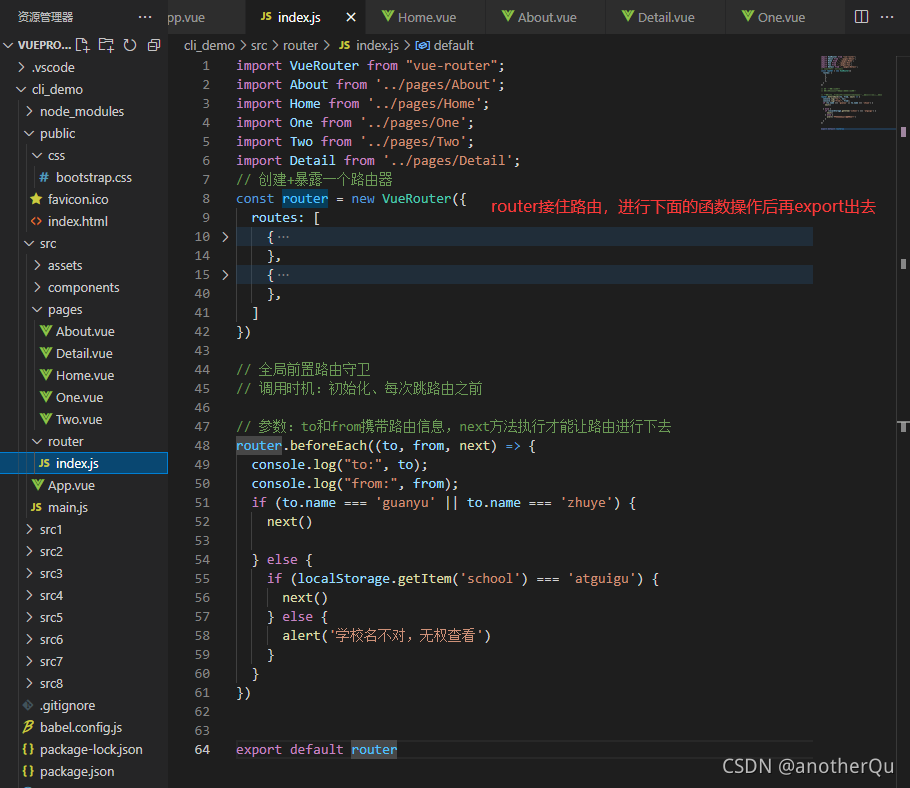Open Home.vue from the pages folder
The height and width of the screenshot is (788, 910).
coord(84,376)
